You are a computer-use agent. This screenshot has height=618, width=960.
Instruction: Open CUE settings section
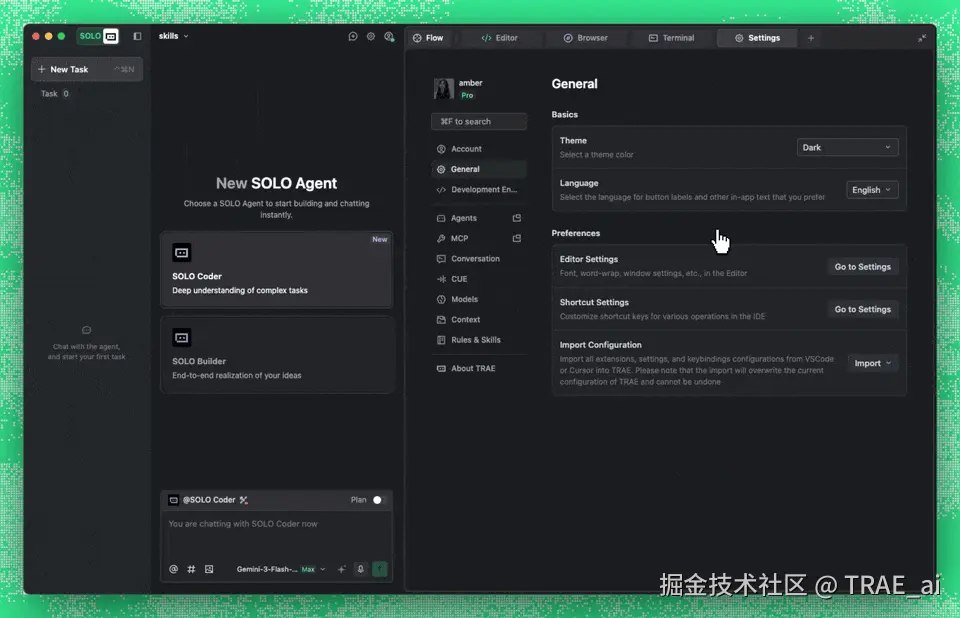click(x=479, y=279)
